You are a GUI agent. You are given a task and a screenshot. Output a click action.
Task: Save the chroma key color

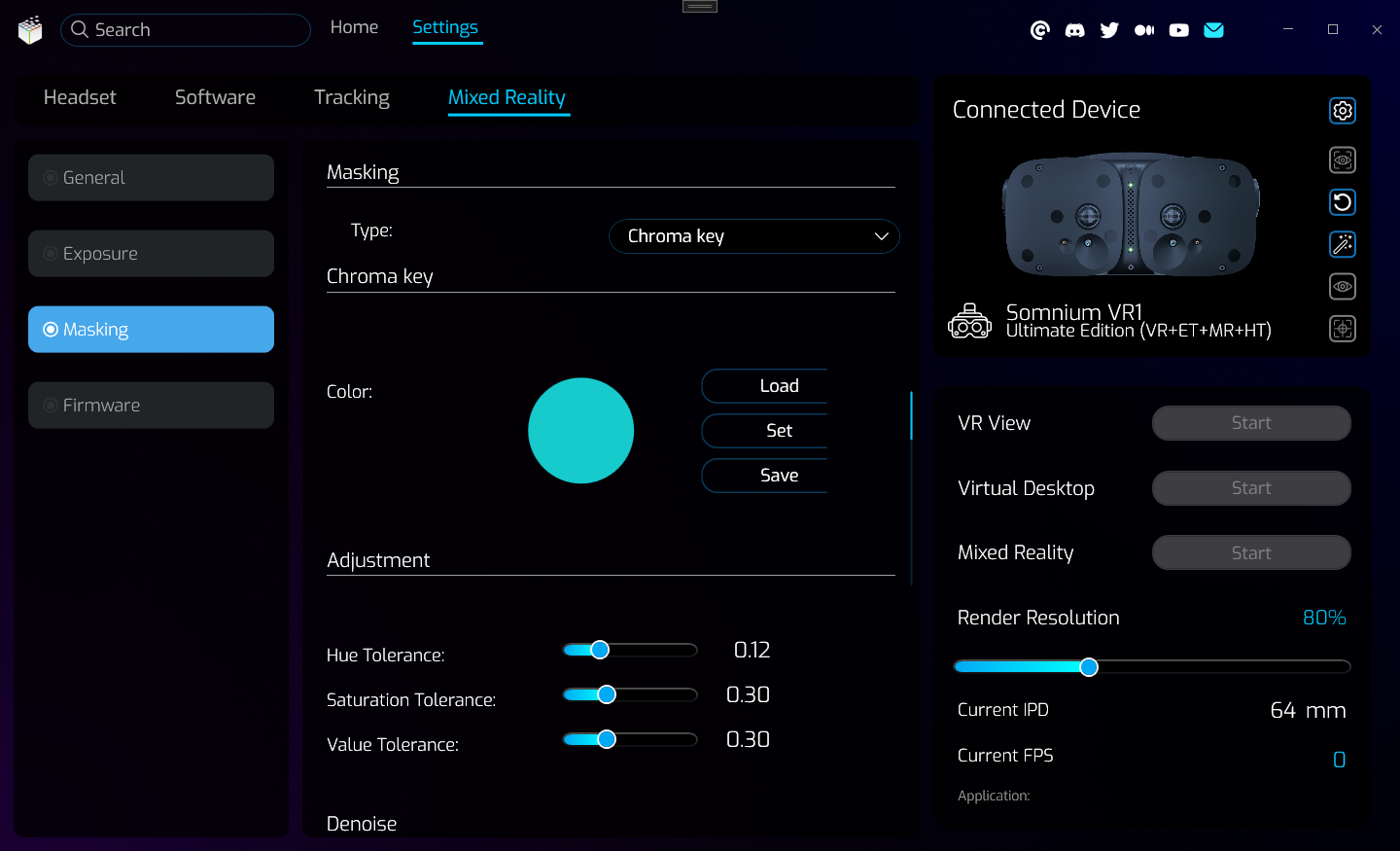(x=765, y=476)
